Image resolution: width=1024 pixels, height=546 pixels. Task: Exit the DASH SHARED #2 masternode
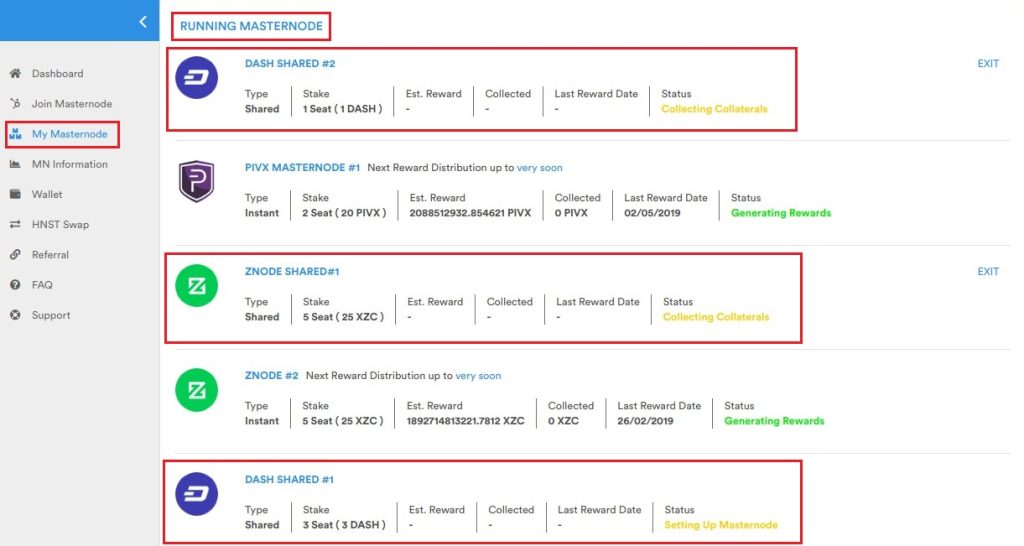point(988,64)
